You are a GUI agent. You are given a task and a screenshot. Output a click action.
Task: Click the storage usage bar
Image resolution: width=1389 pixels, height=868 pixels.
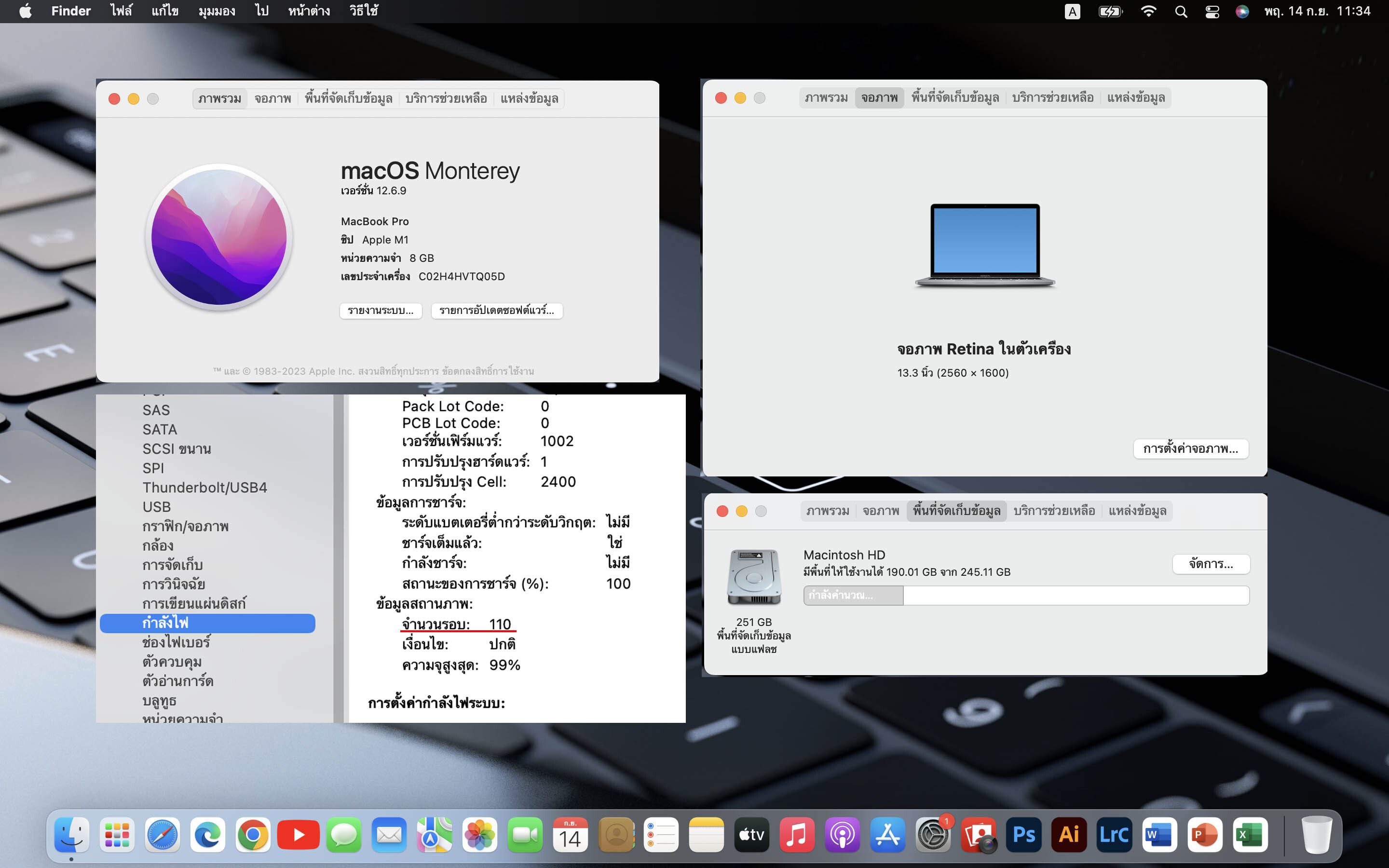1026,596
